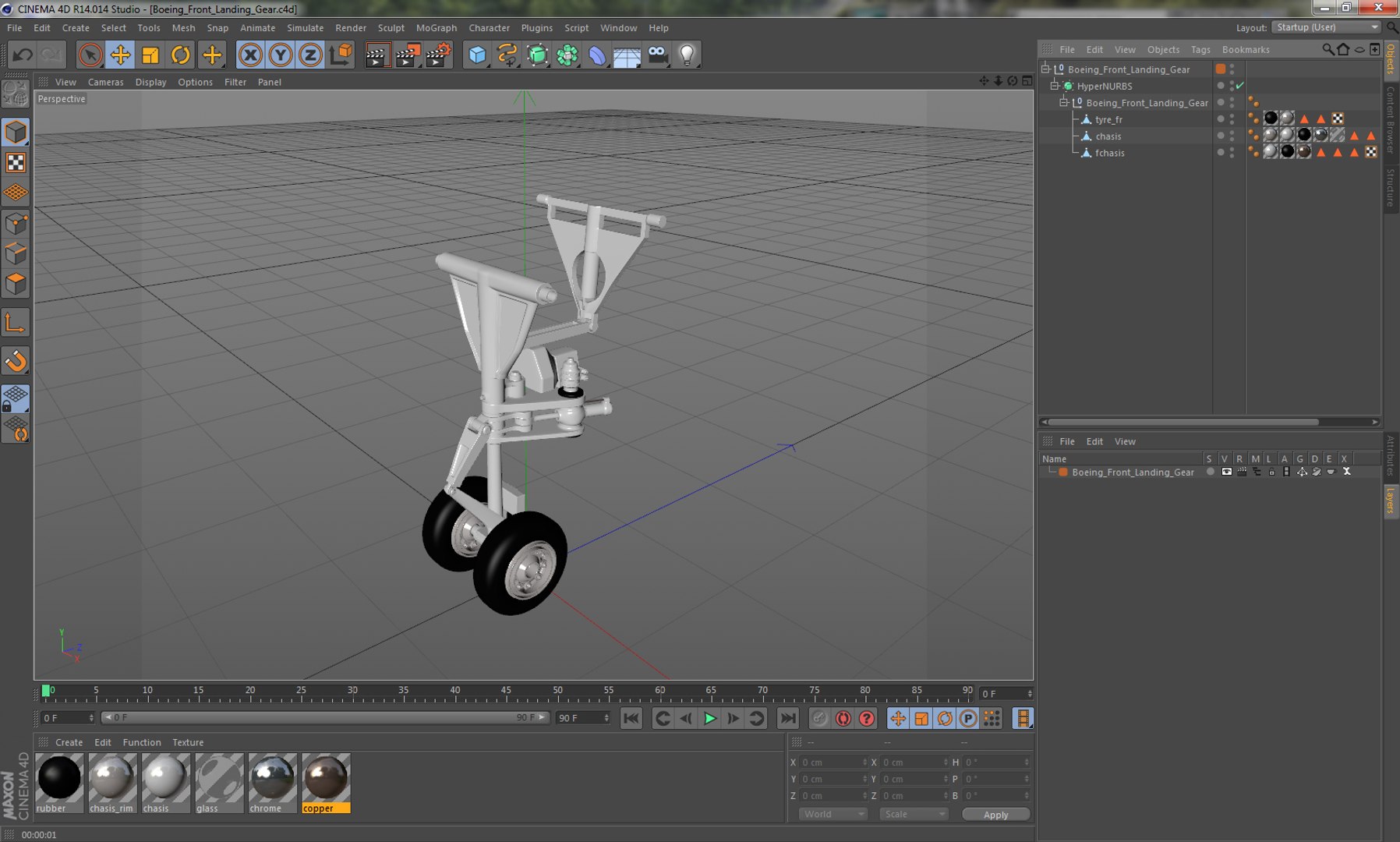This screenshot has height=842, width=1400.
Task: Open the Objects manager Tags menu
Action: (x=1200, y=49)
